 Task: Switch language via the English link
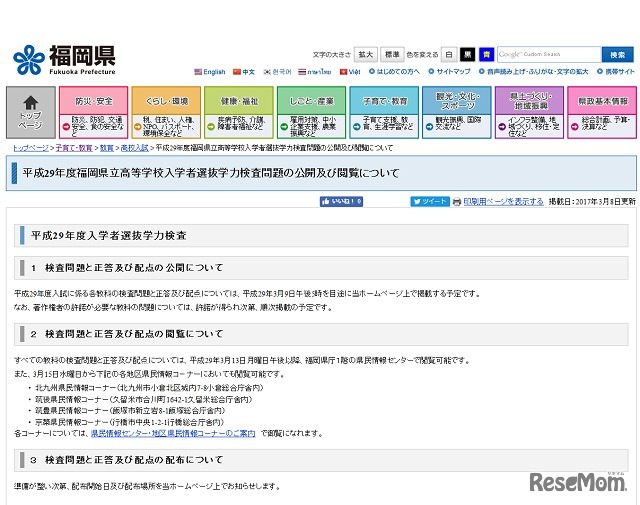[214, 72]
